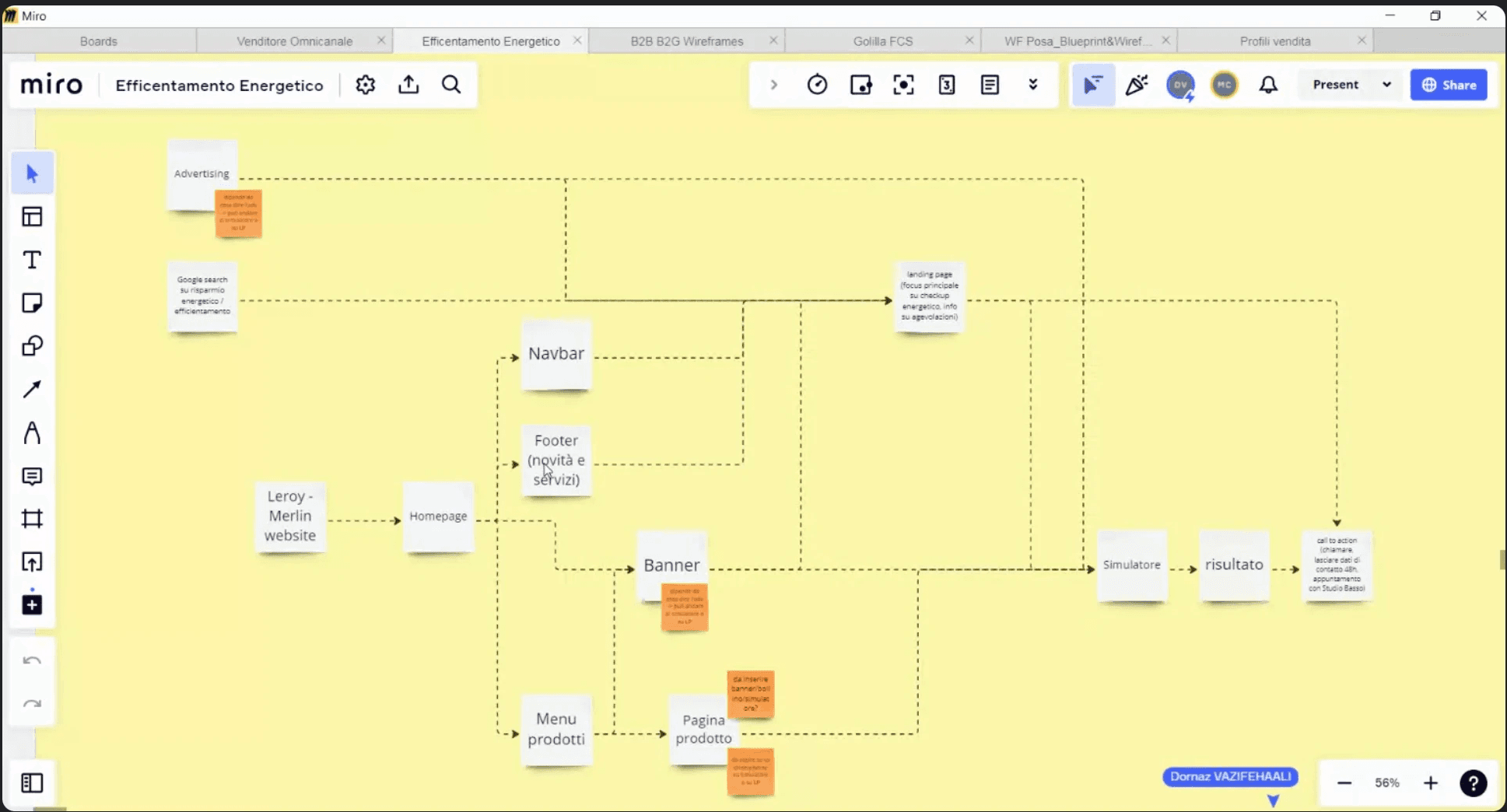
Task: Select the Homepage sticky note
Action: point(439,516)
